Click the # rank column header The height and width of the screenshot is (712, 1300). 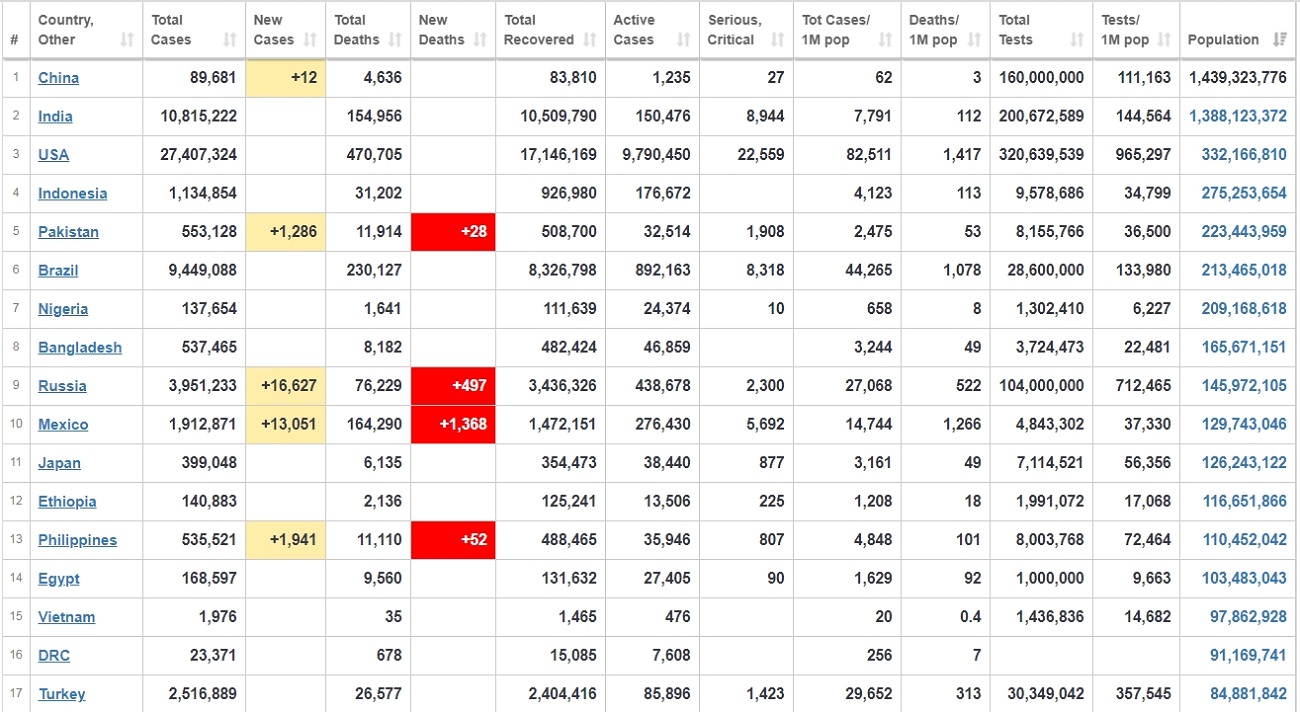(14, 40)
